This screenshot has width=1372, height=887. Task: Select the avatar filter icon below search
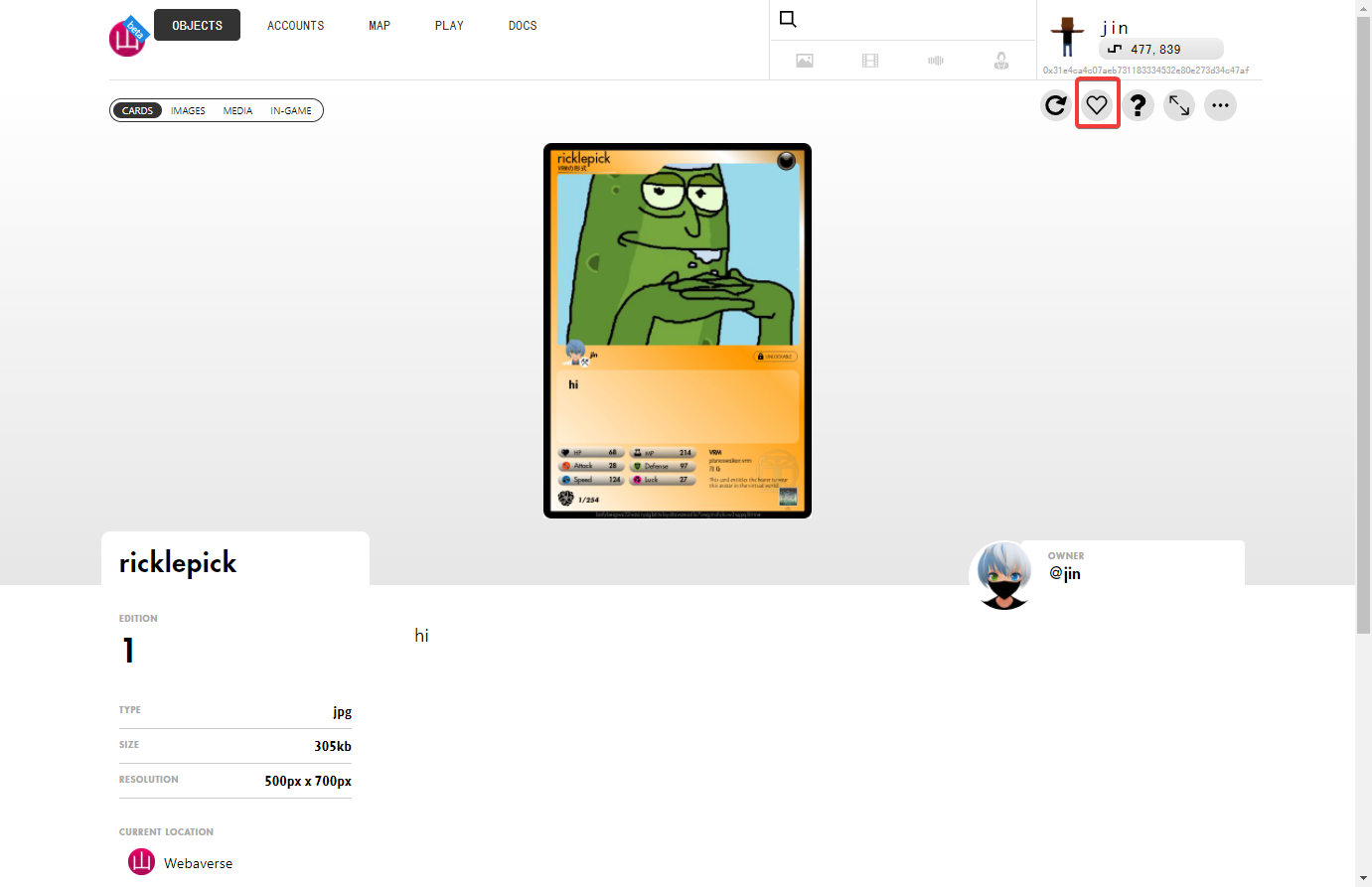1001,61
